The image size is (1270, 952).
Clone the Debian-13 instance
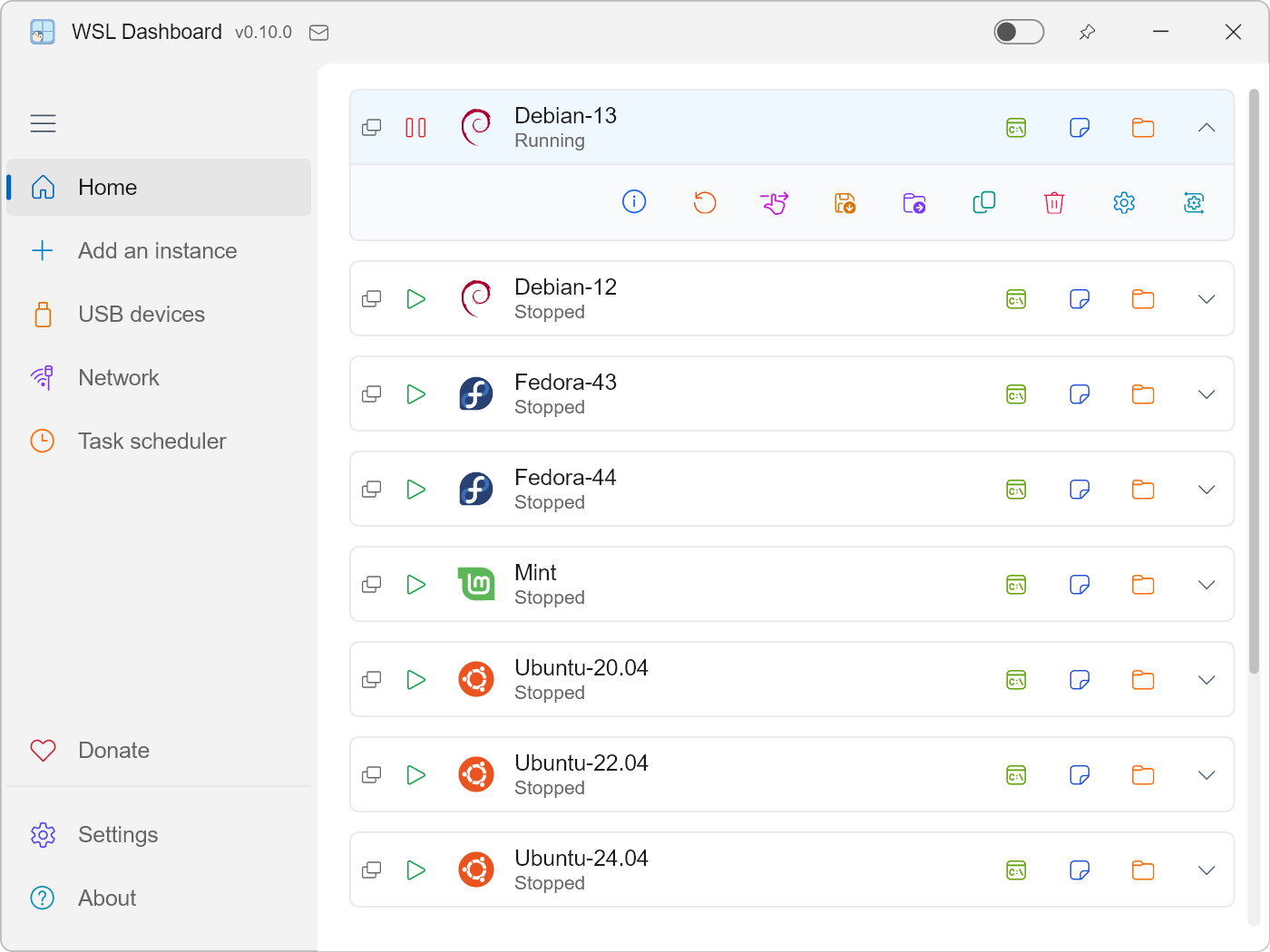[x=984, y=202]
